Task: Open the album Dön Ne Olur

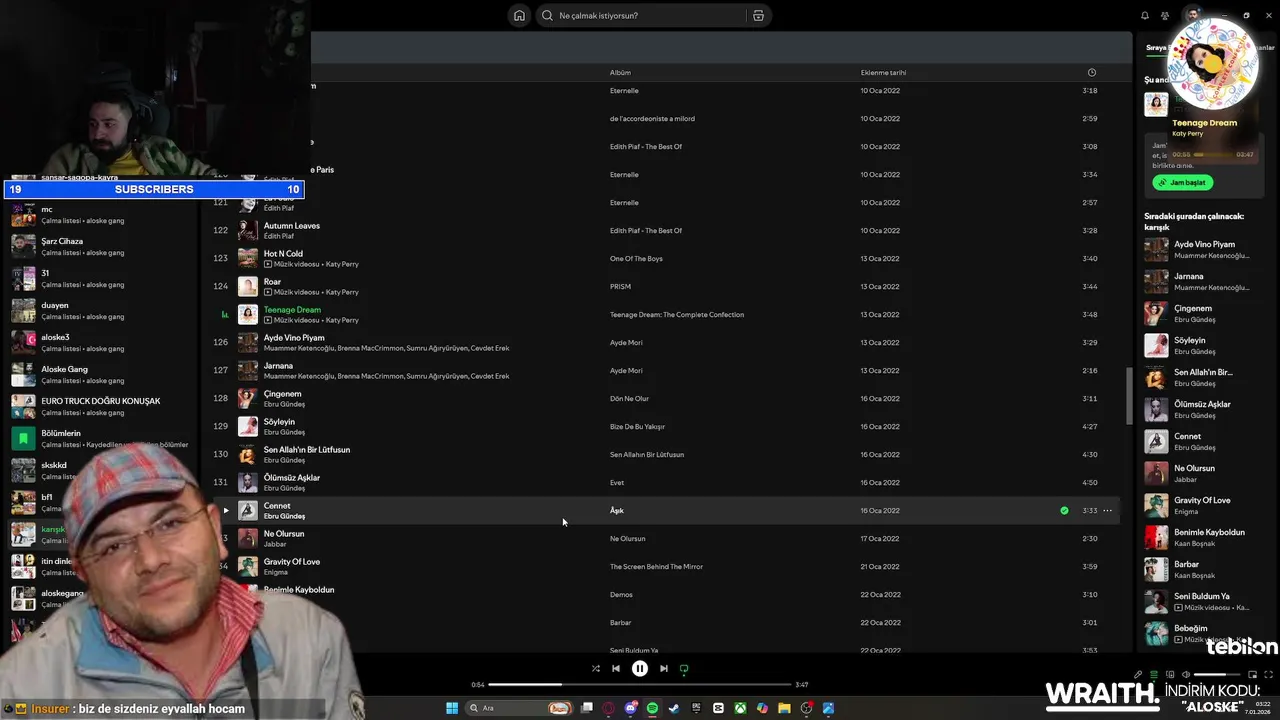Action: point(629,398)
